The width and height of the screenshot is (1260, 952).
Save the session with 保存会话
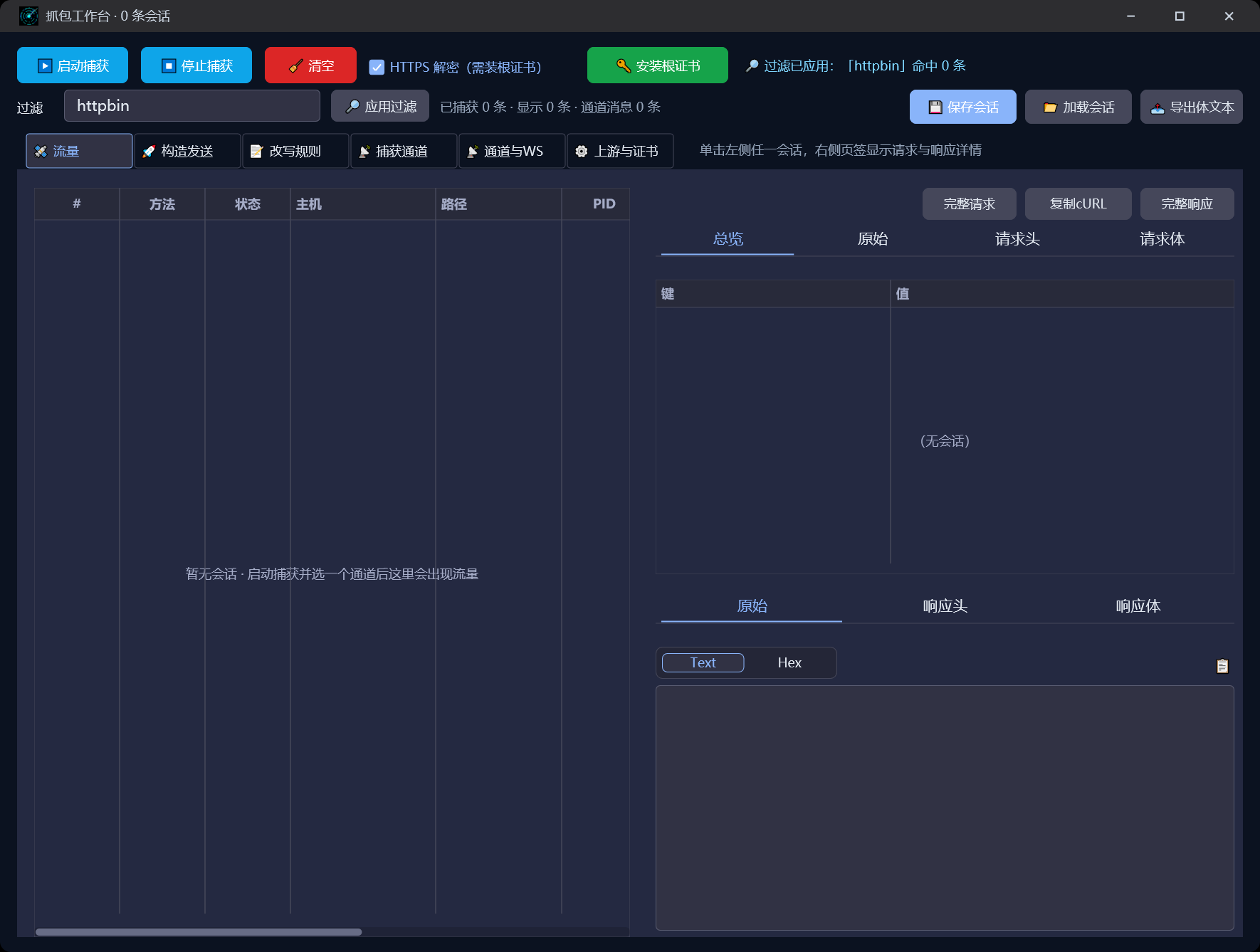963,107
